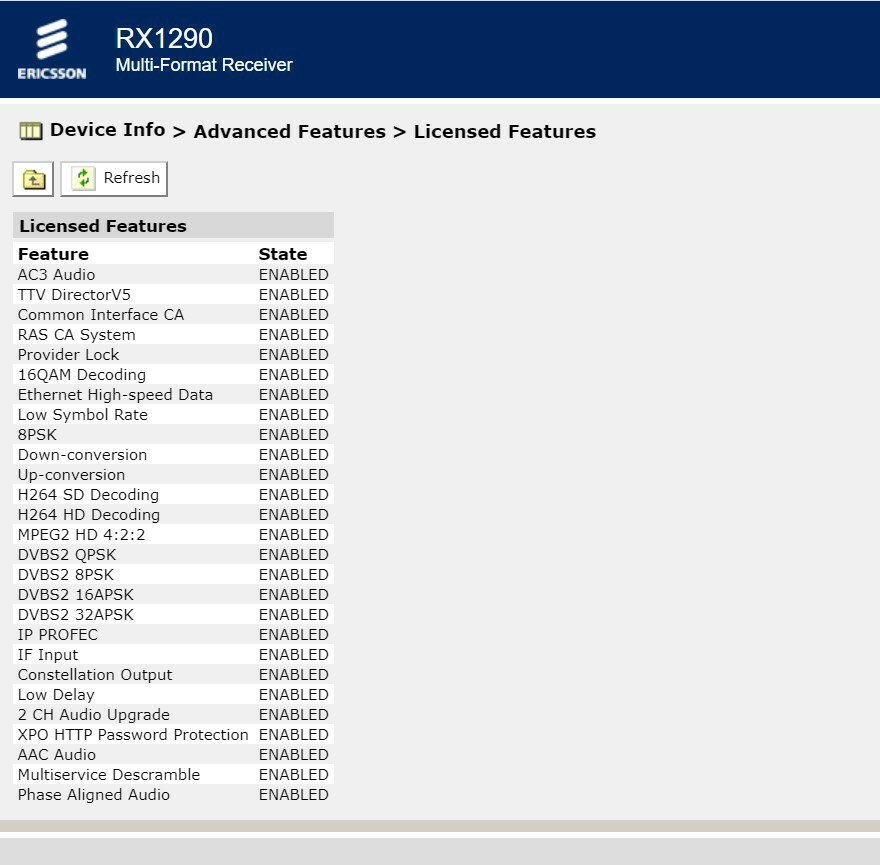The width and height of the screenshot is (880, 865).
Task: Click the up-folder navigation icon button
Action: point(34,179)
